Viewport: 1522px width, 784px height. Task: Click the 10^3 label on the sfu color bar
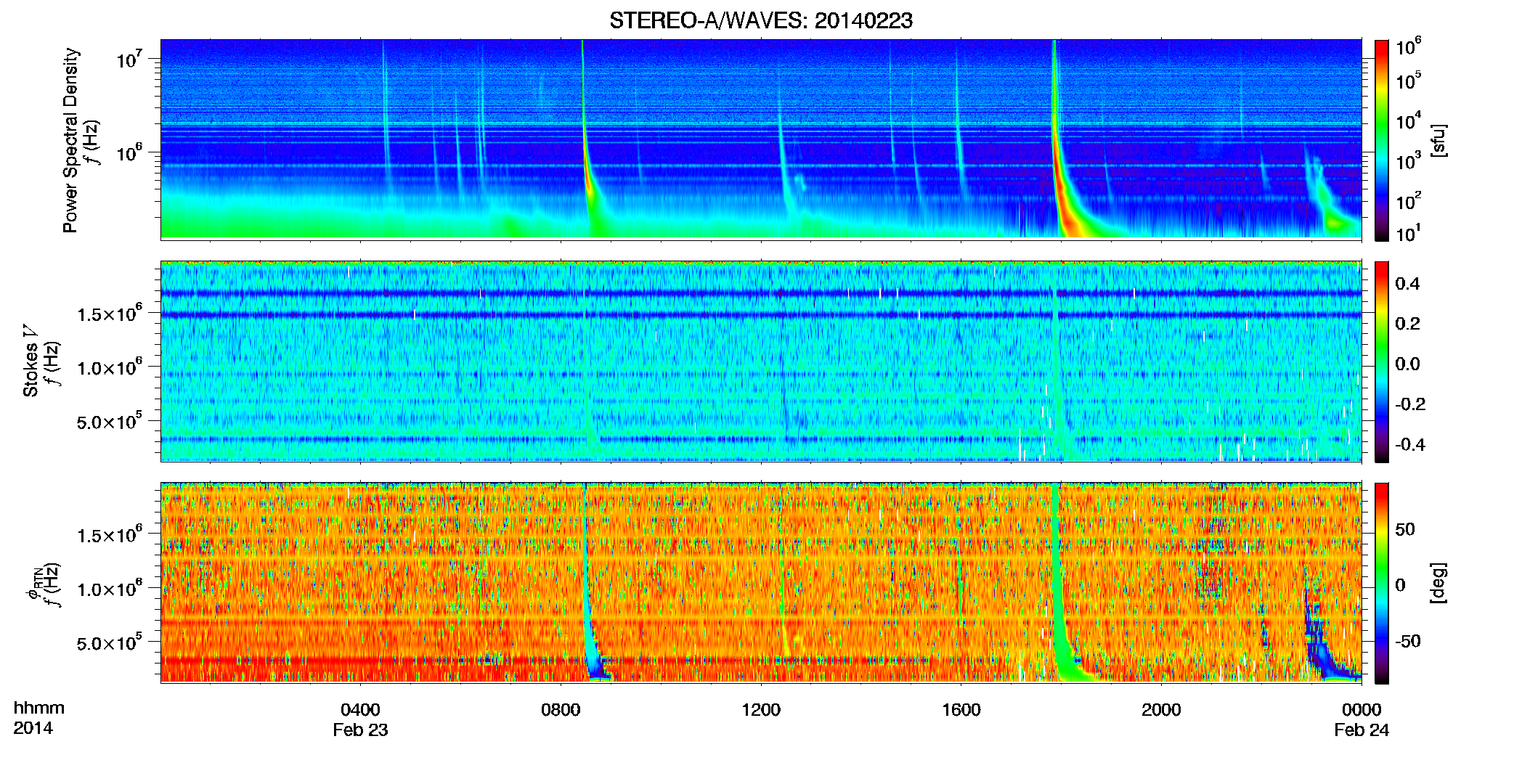(x=1409, y=161)
